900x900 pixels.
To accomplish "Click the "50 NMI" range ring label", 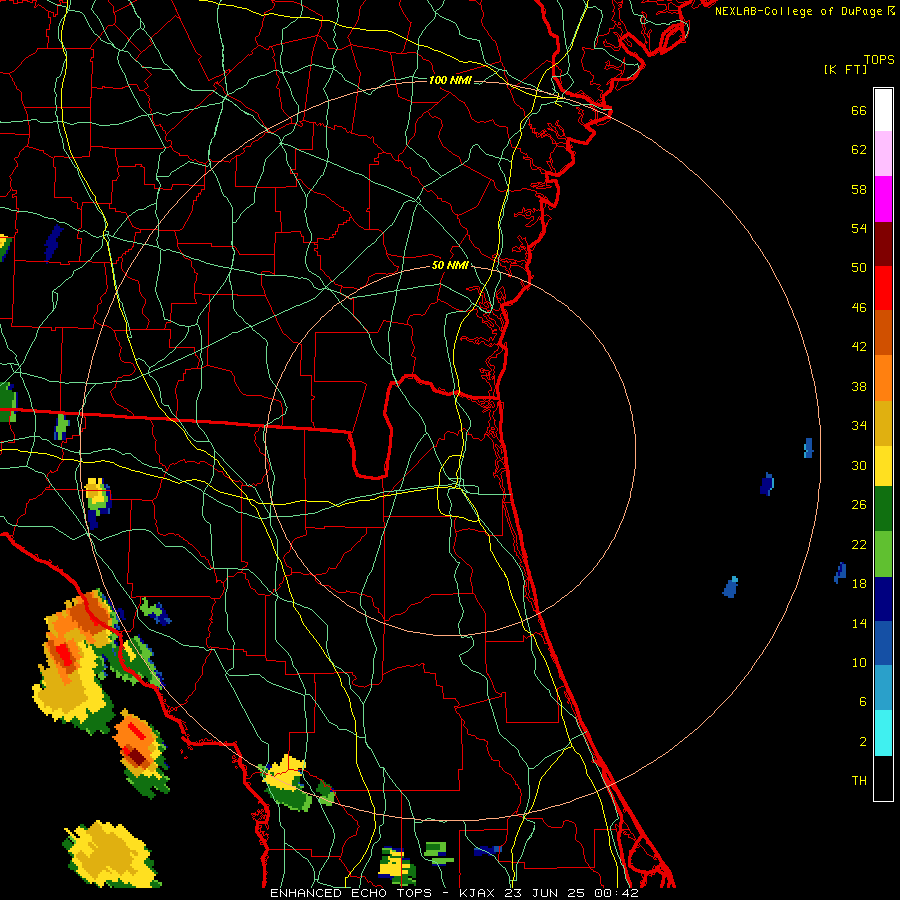I will click(450, 265).
